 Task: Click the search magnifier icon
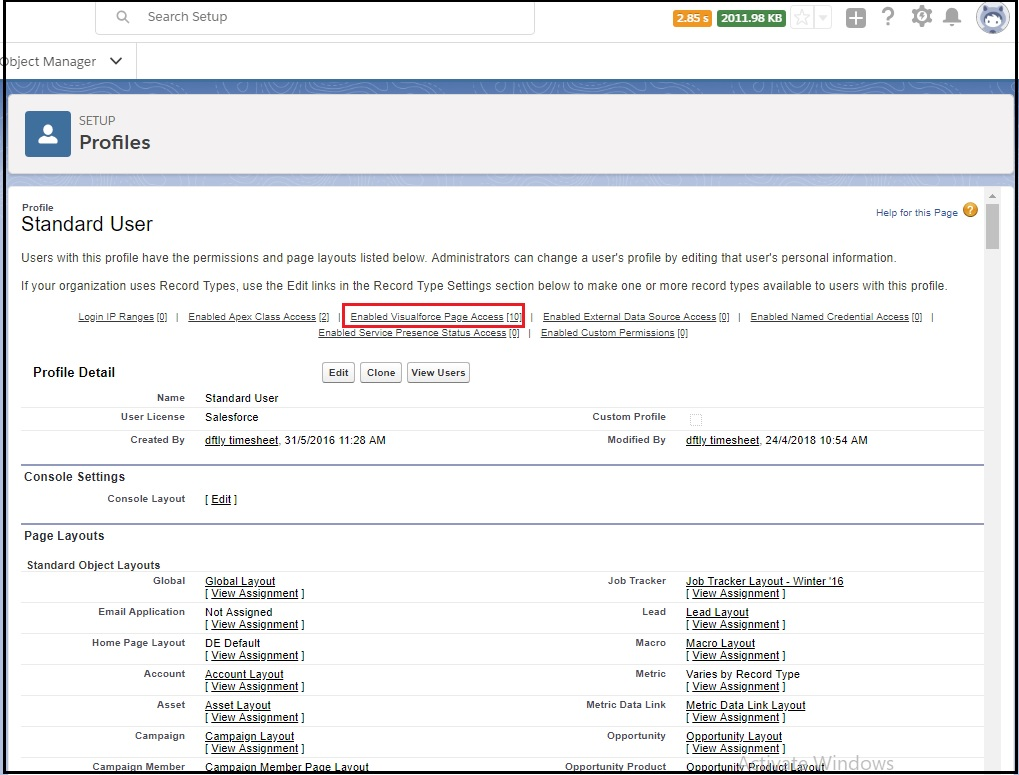[122, 17]
